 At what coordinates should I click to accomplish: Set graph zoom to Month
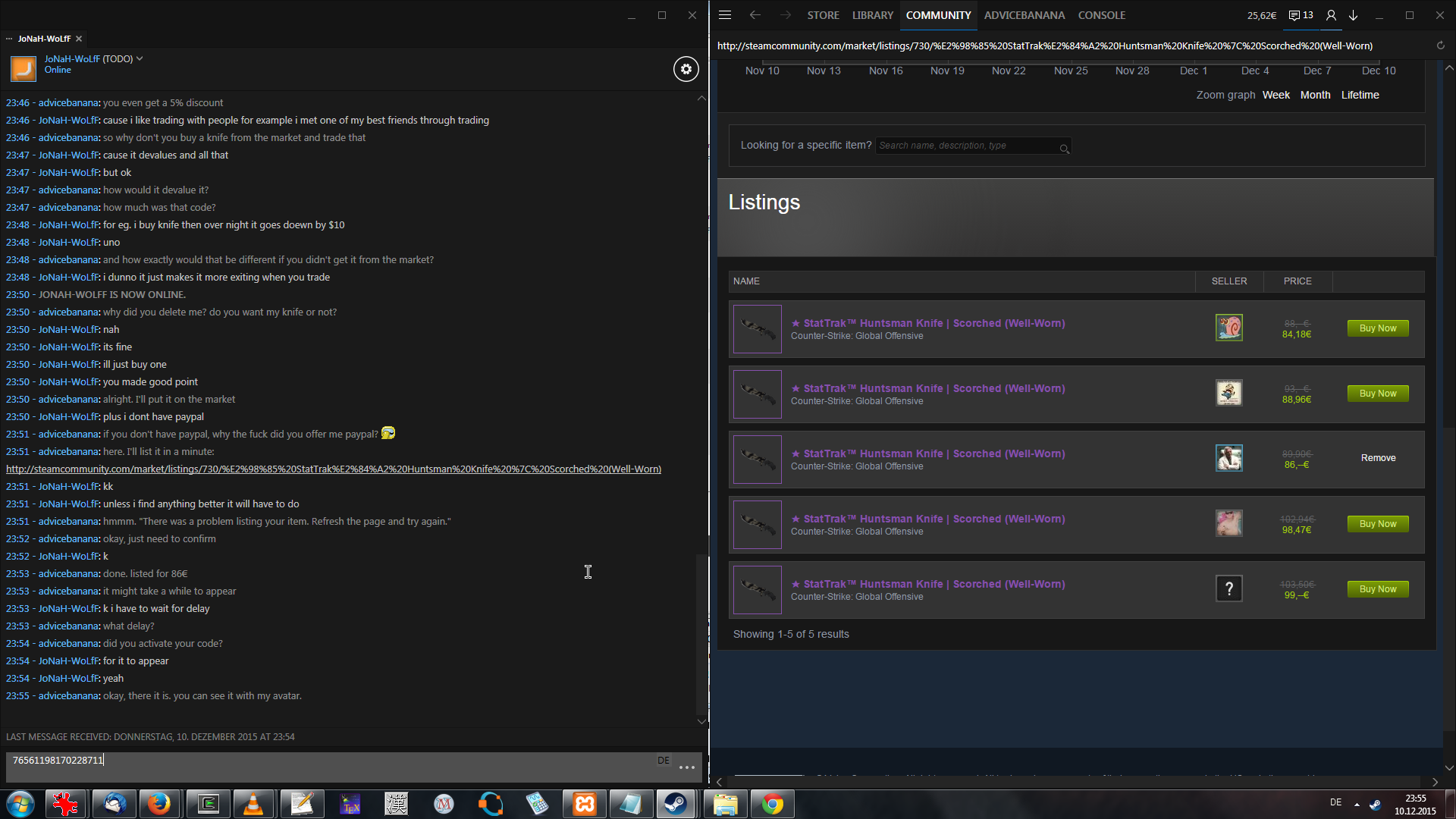pyautogui.click(x=1315, y=95)
